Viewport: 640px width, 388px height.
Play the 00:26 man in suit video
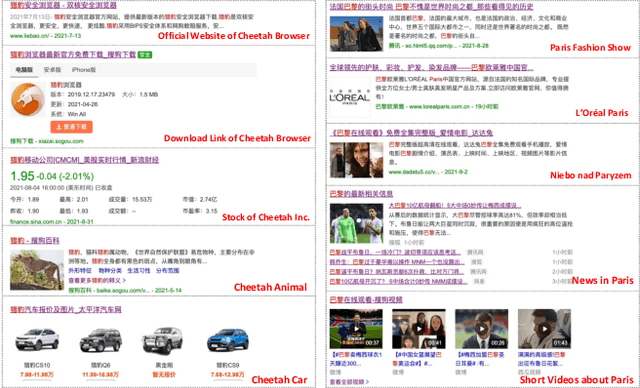[x=482, y=328]
